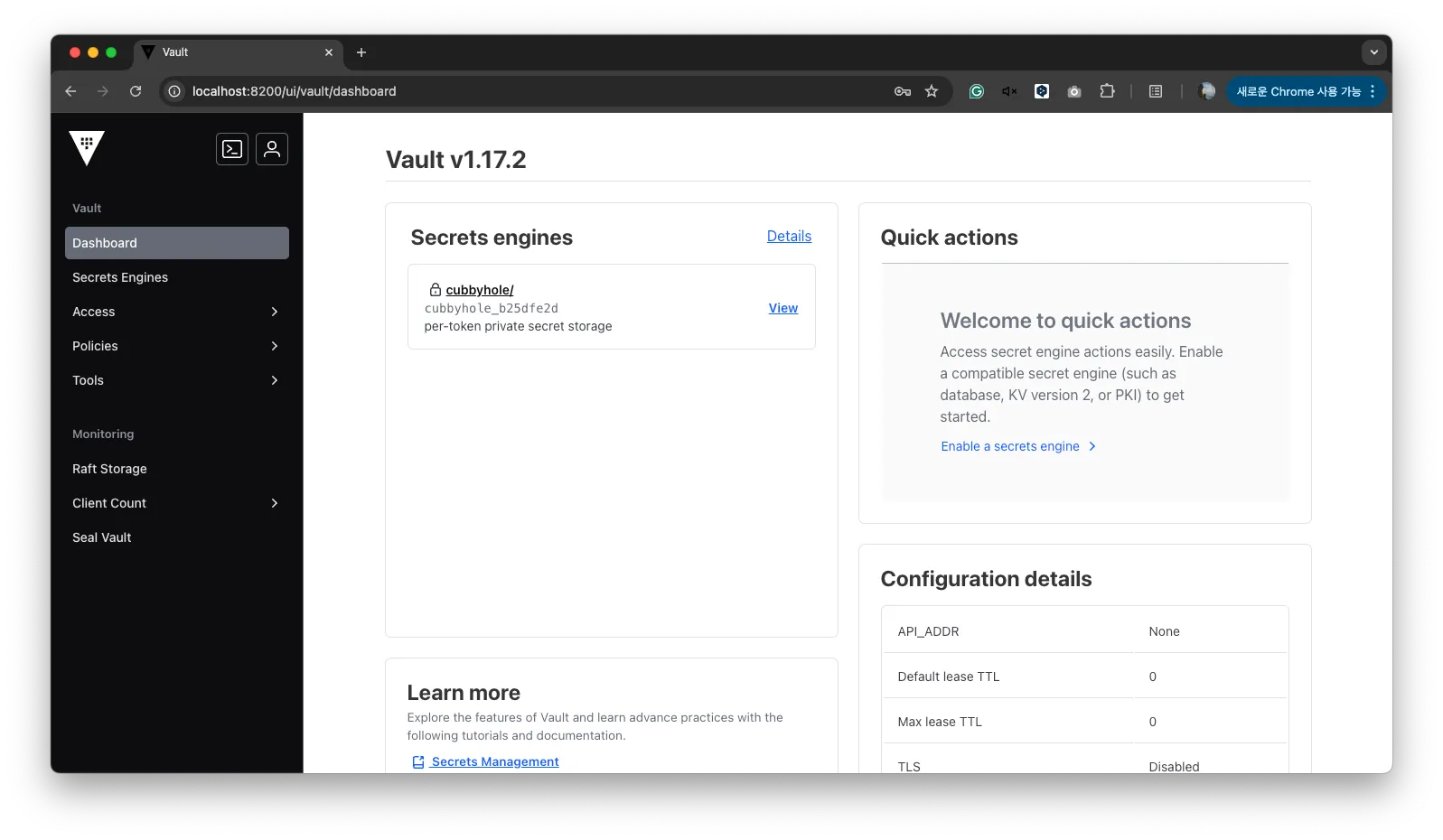Open a new browser tab with the plus

[361, 52]
